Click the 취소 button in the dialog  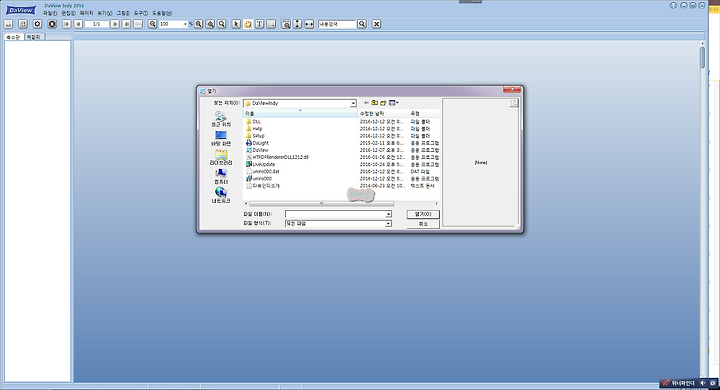click(423, 224)
